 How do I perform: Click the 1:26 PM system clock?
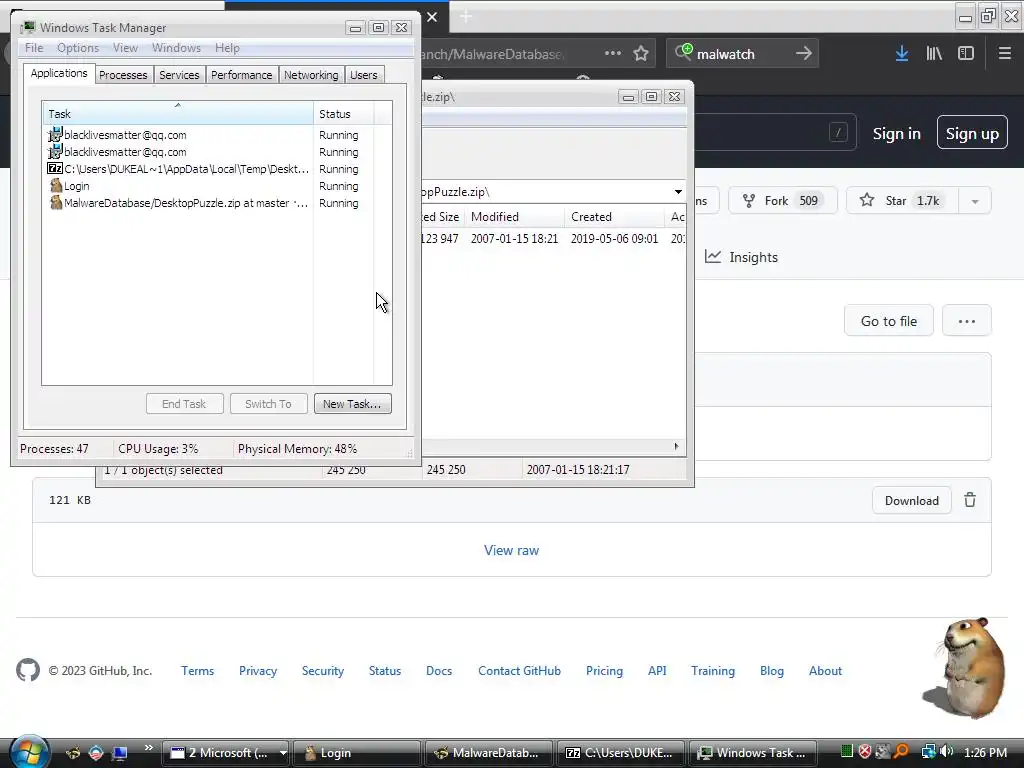(985, 752)
